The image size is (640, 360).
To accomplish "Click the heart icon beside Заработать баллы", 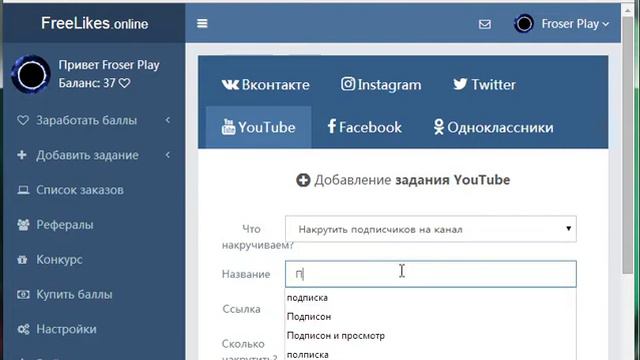I will [x=23, y=120].
